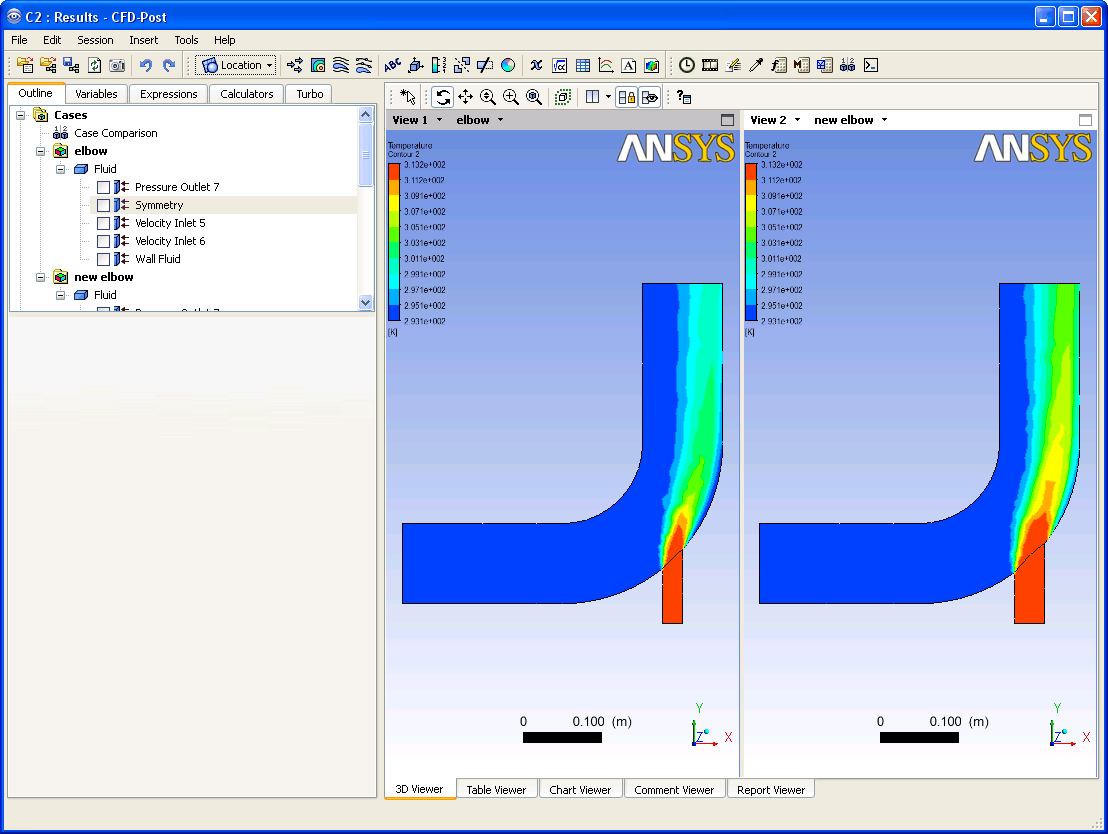The height and width of the screenshot is (834, 1108).
Task: Select the Pan viewer tool
Action: (466, 97)
